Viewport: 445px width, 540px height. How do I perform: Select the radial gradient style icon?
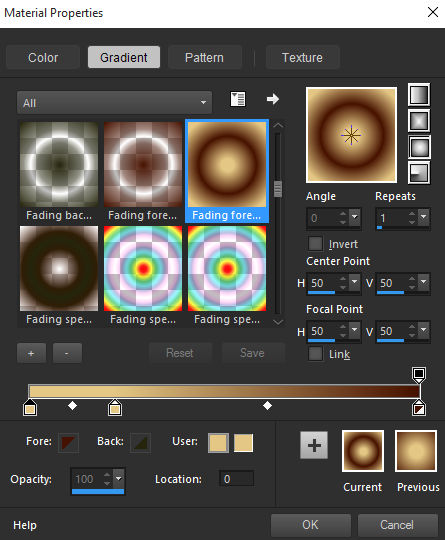(x=419, y=173)
